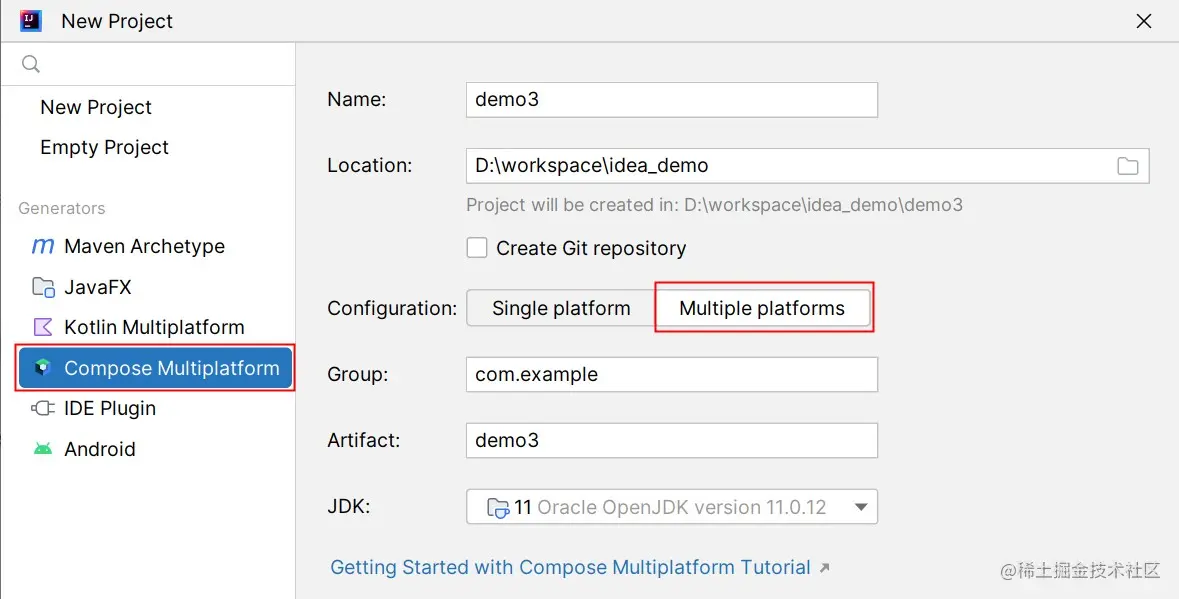The image size is (1179, 599).
Task: Select New Project in the left panel
Action: [x=96, y=107]
